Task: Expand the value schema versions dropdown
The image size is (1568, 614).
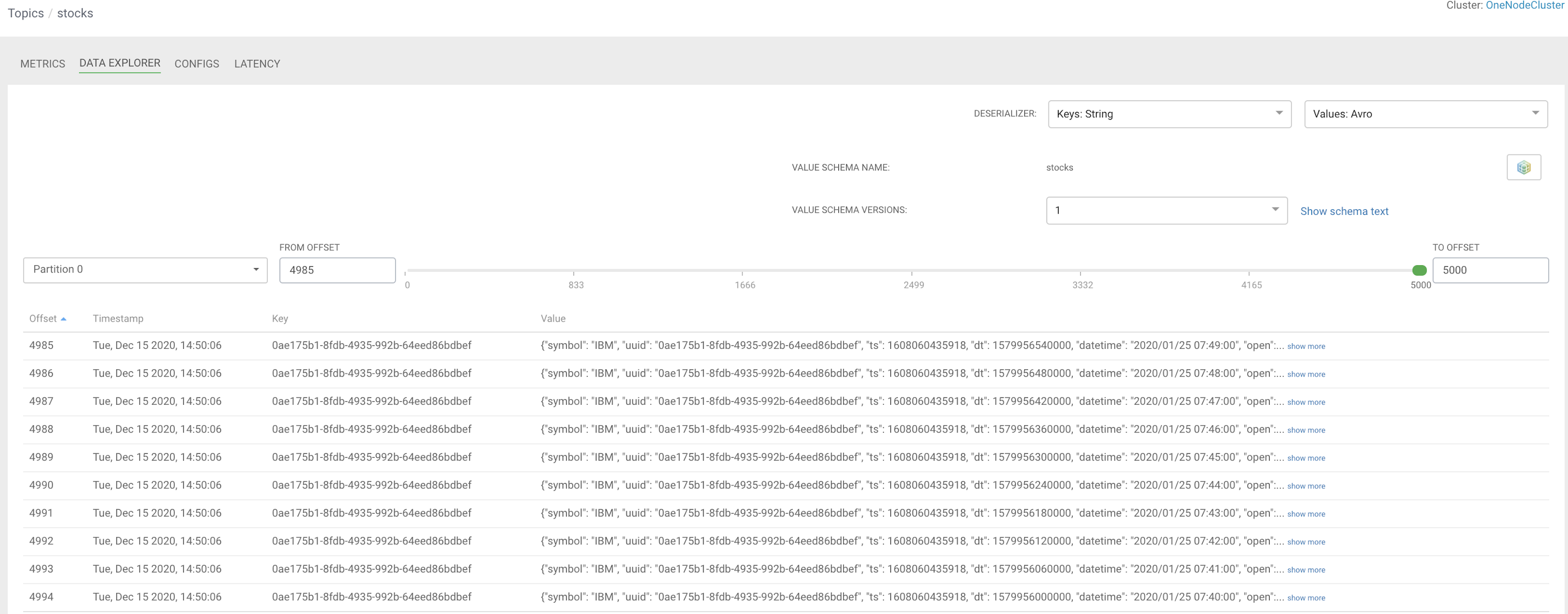Action: (x=1166, y=210)
